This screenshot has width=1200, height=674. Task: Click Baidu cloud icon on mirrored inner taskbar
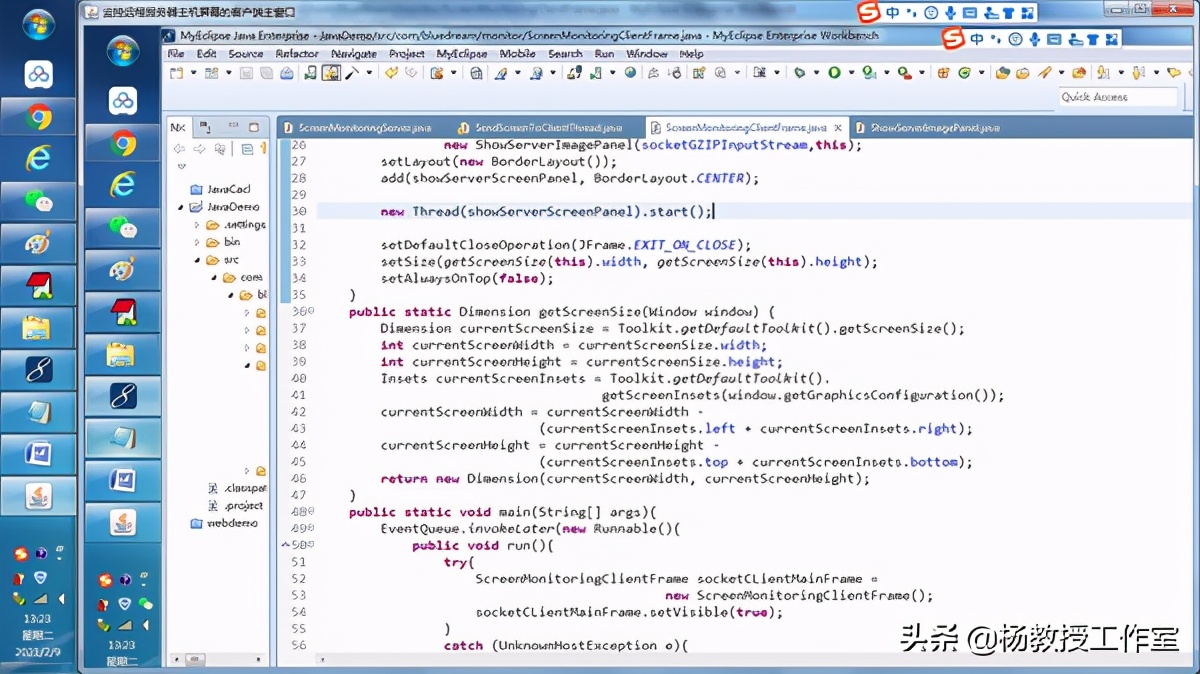click(x=124, y=100)
